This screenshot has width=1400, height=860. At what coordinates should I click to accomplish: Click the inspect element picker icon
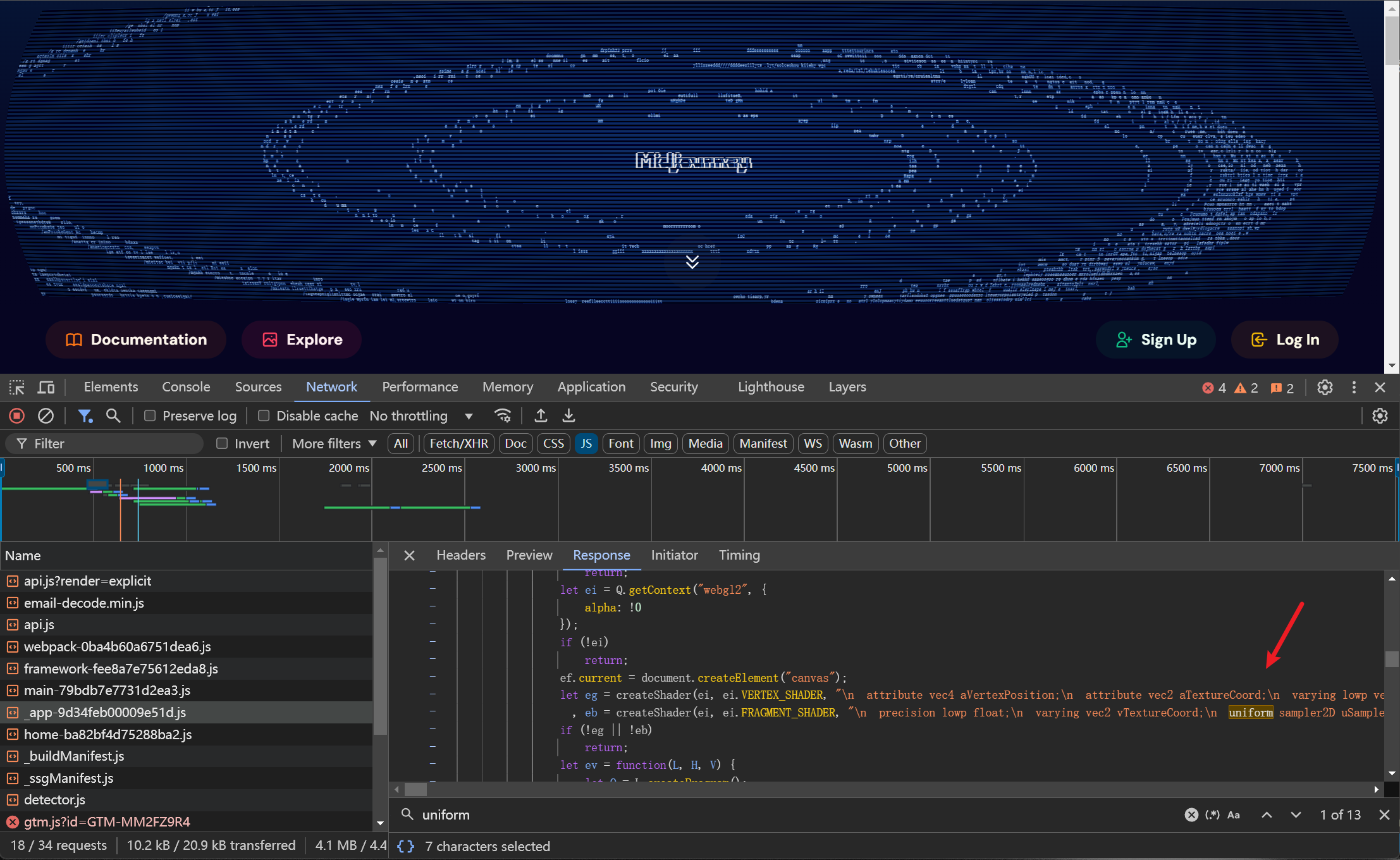pyautogui.click(x=17, y=387)
